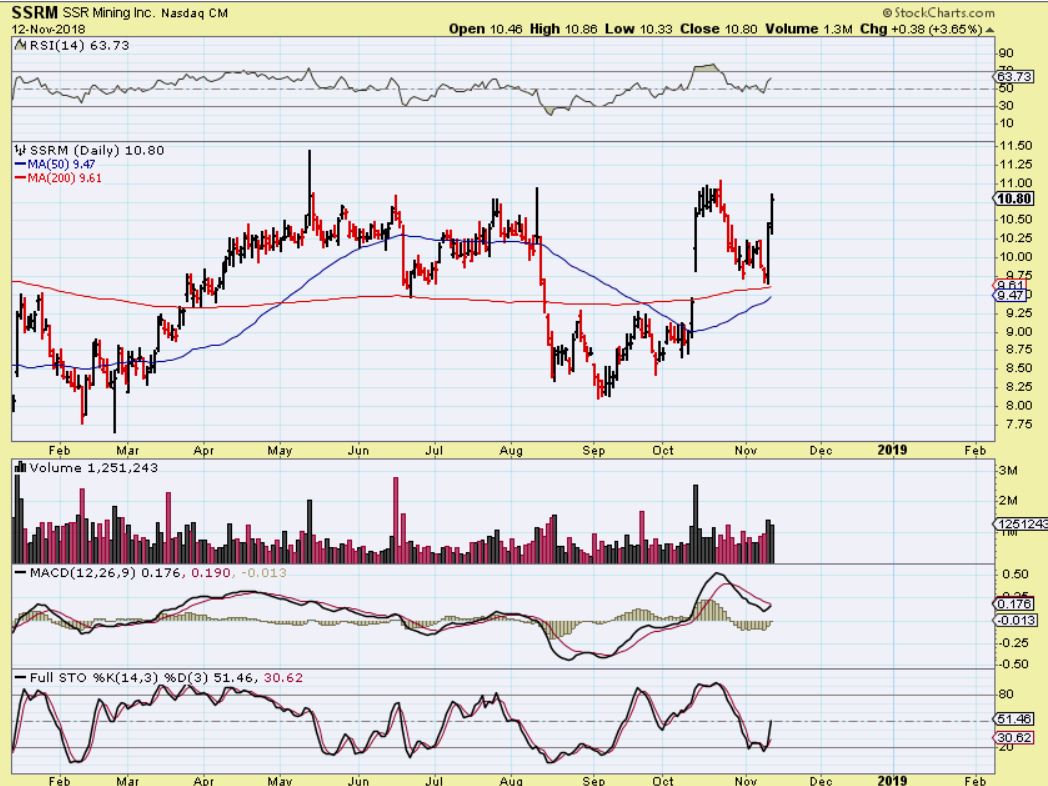Click the SSRM (Daily) 10.80 legend
This screenshot has width=1048, height=786.
[x=97, y=150]
